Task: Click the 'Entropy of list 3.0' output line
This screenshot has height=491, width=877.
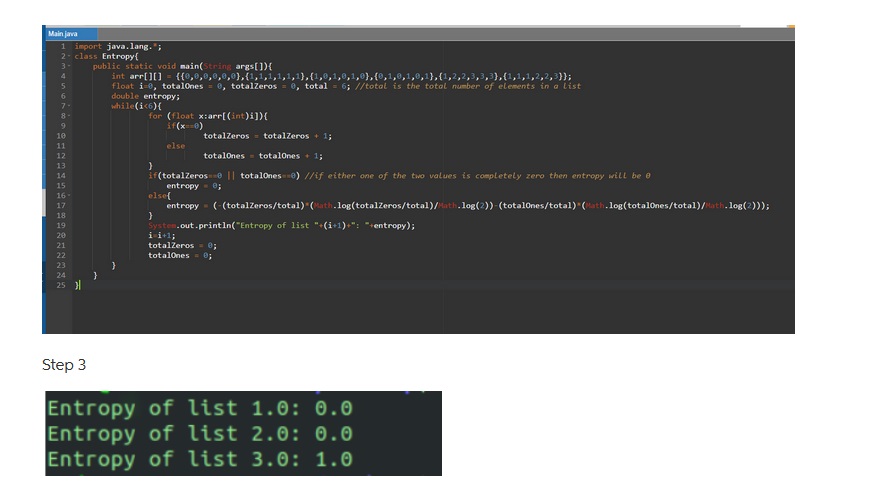Action: pyautogui.click(x=199, y=460)
